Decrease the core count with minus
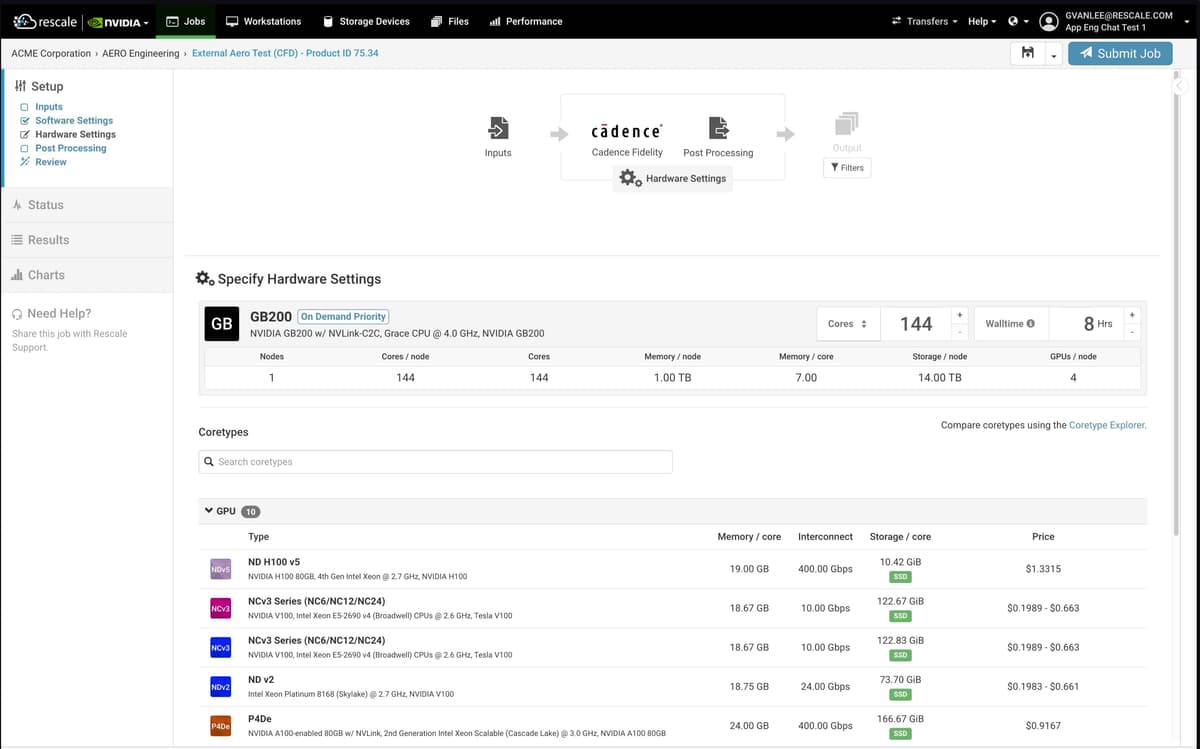 tap(959, 333)
